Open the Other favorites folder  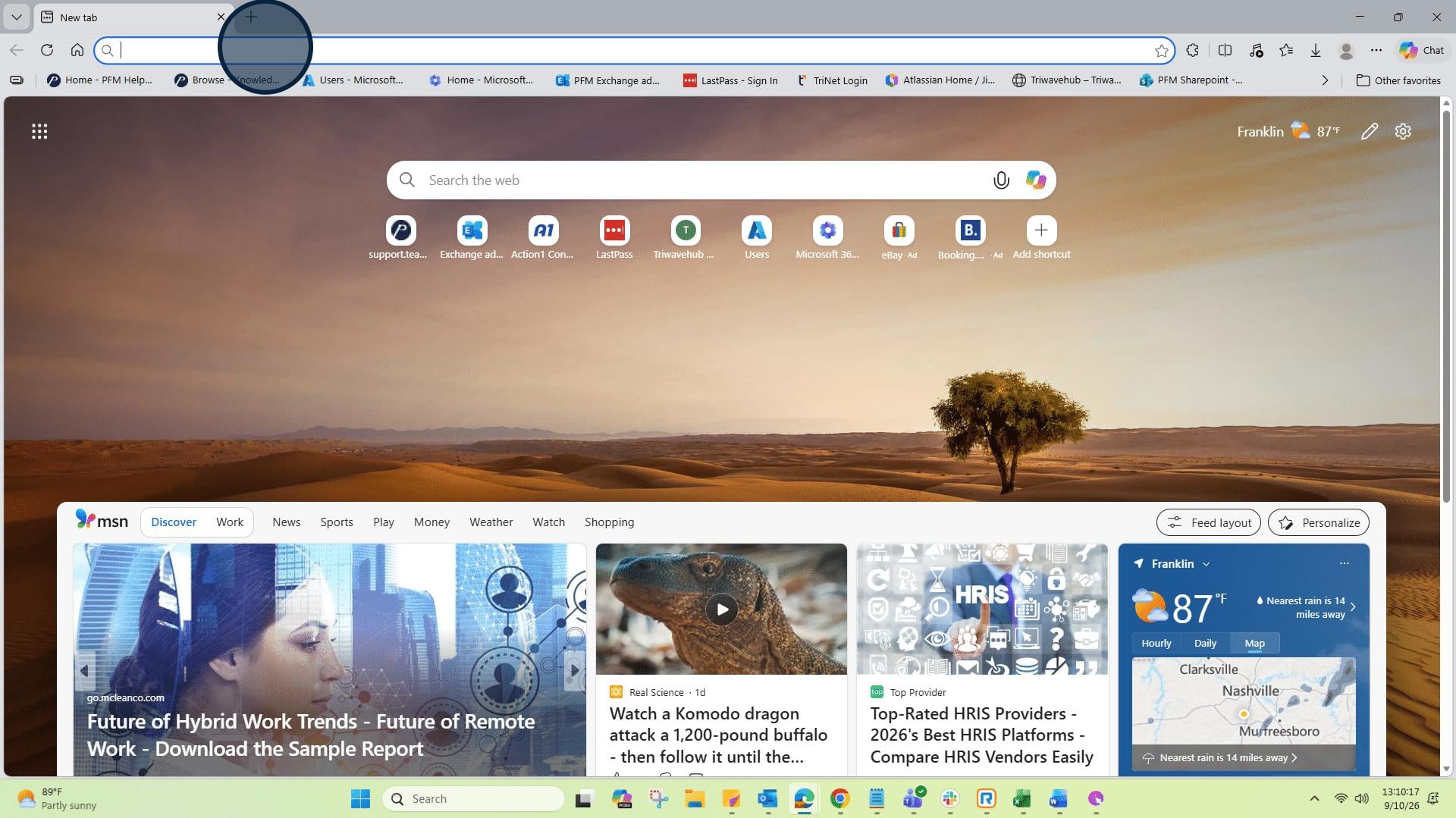tap(1398, 80)
